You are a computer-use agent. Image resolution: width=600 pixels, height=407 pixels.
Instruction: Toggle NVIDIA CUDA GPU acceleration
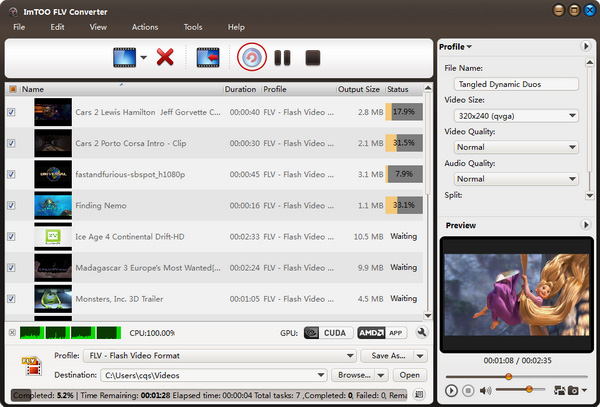tap(328, 333)
